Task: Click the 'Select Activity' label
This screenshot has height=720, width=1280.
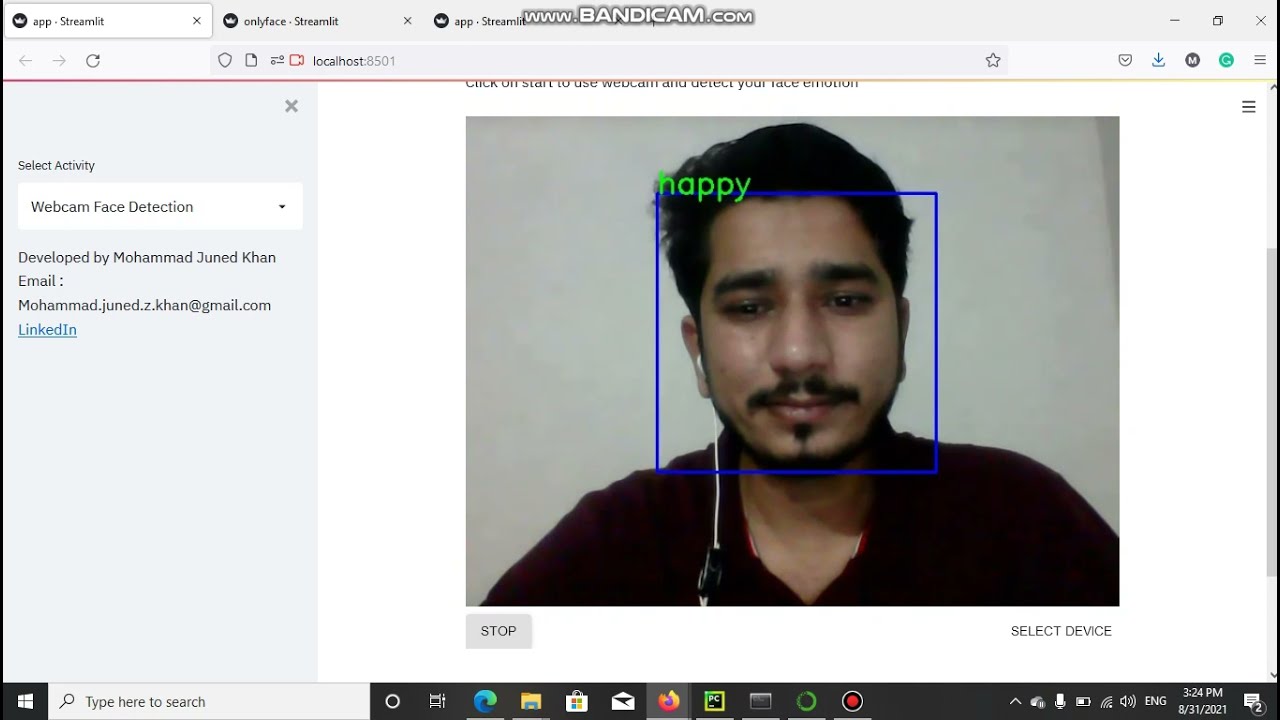Action: pos(56,166)
